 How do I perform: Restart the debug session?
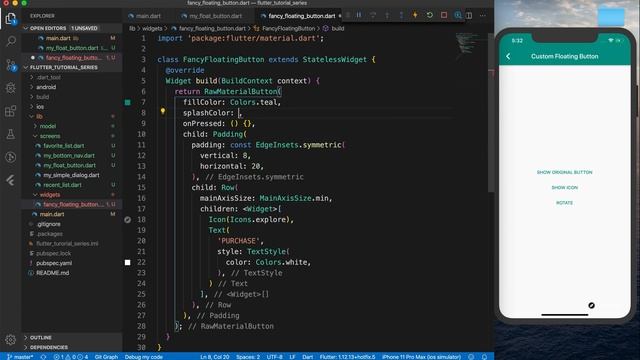(x=430, y=16)
